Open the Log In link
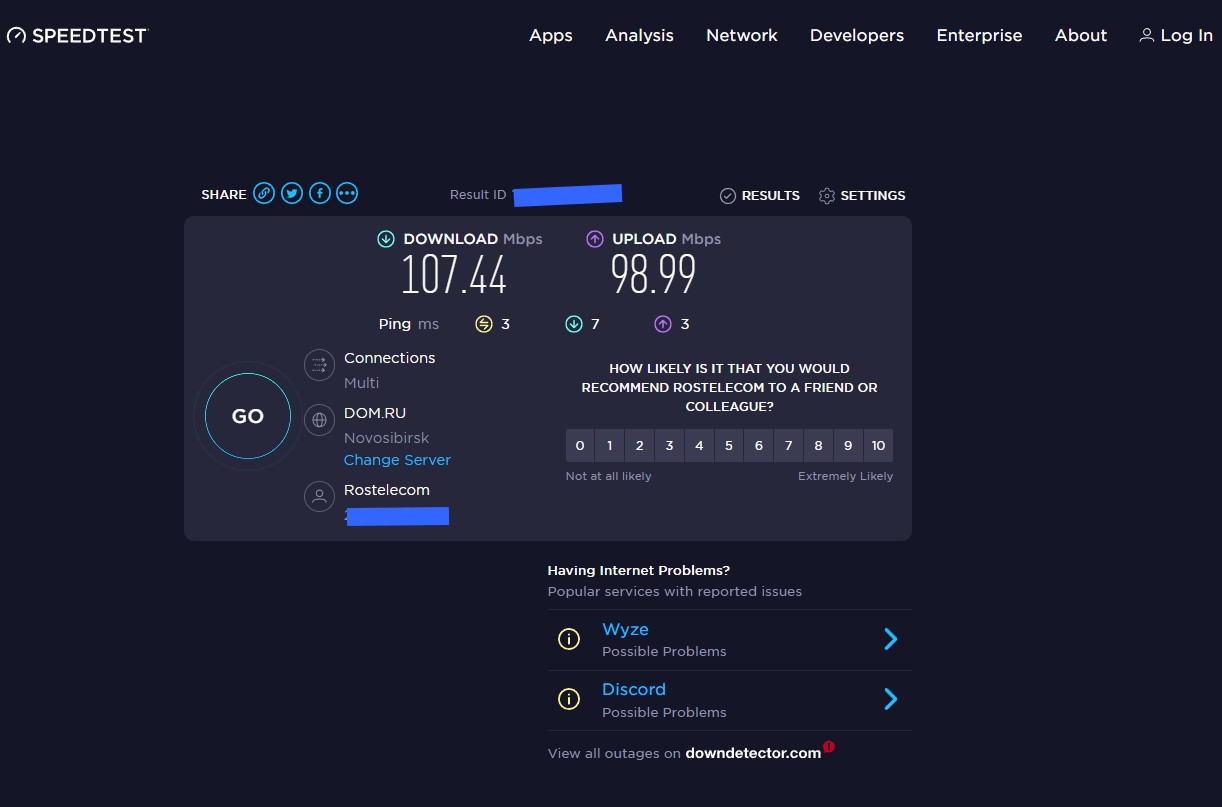 click(1187, 35)
